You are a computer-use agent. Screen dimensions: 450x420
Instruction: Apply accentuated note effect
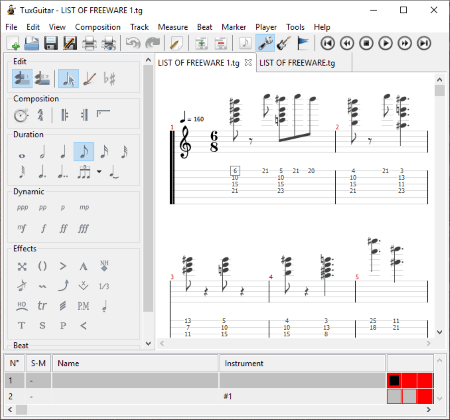pyautogui.click(x=63, y=266)
